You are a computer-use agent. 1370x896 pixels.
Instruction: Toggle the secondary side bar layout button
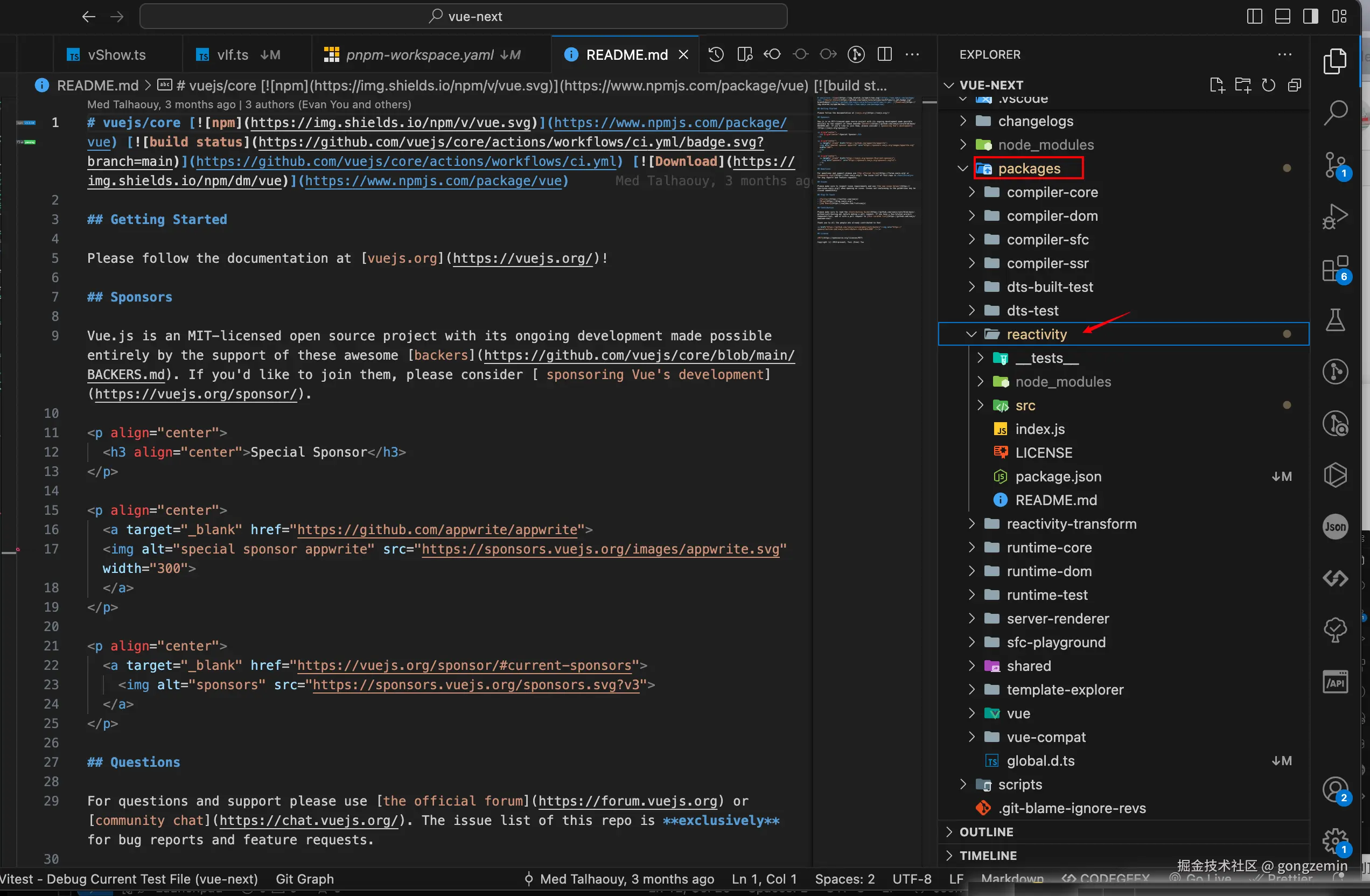point(1311,16)
